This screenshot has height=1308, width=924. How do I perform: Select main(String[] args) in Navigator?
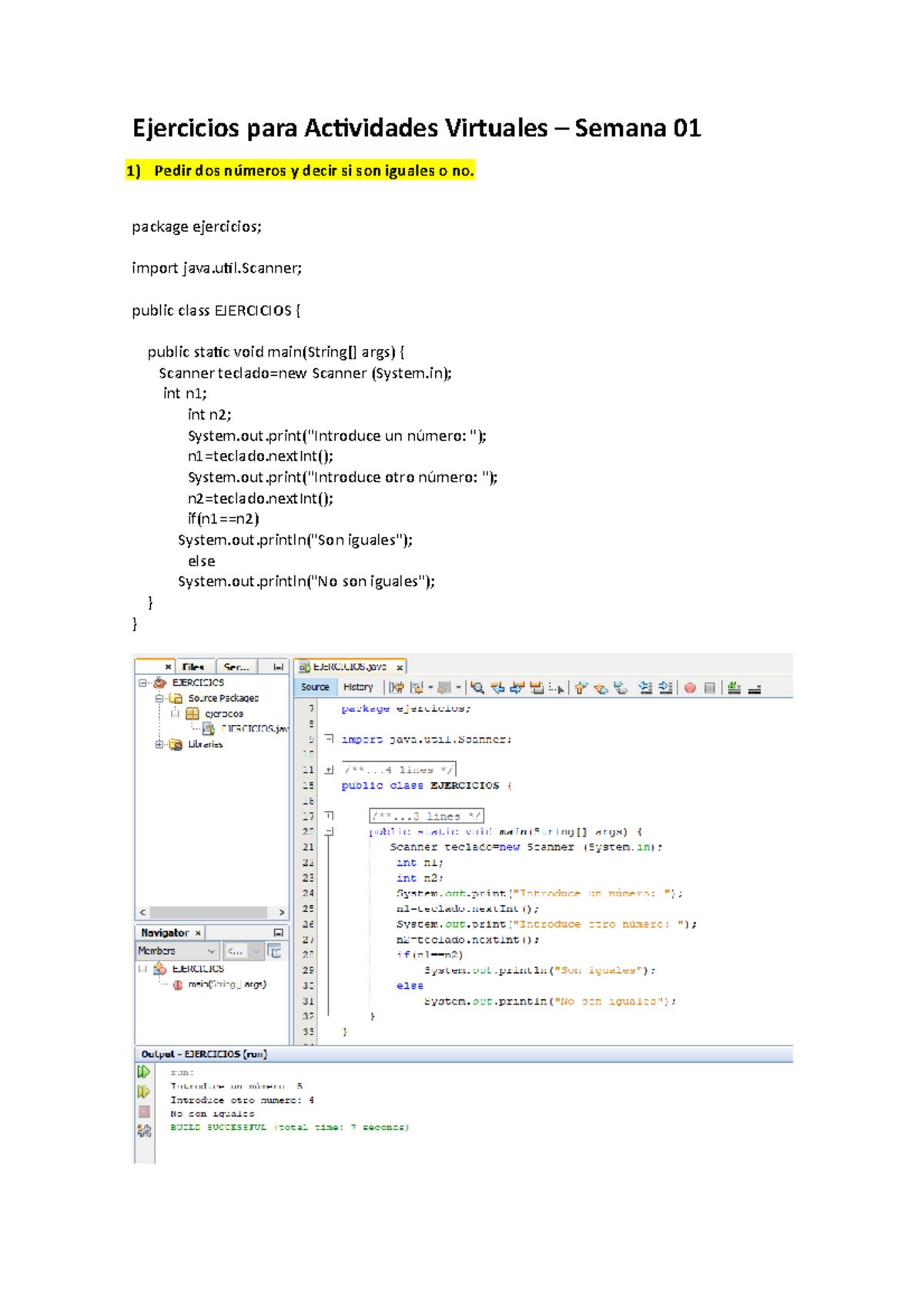tap(227, 984)
